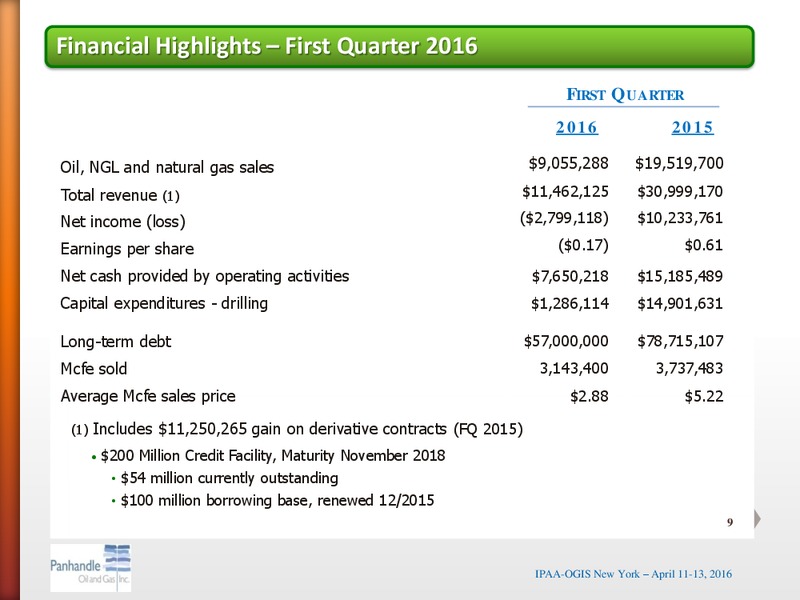Screen dimensions: 800x600
Task: Click the value ($0.17)
Action: coord(584,245)
